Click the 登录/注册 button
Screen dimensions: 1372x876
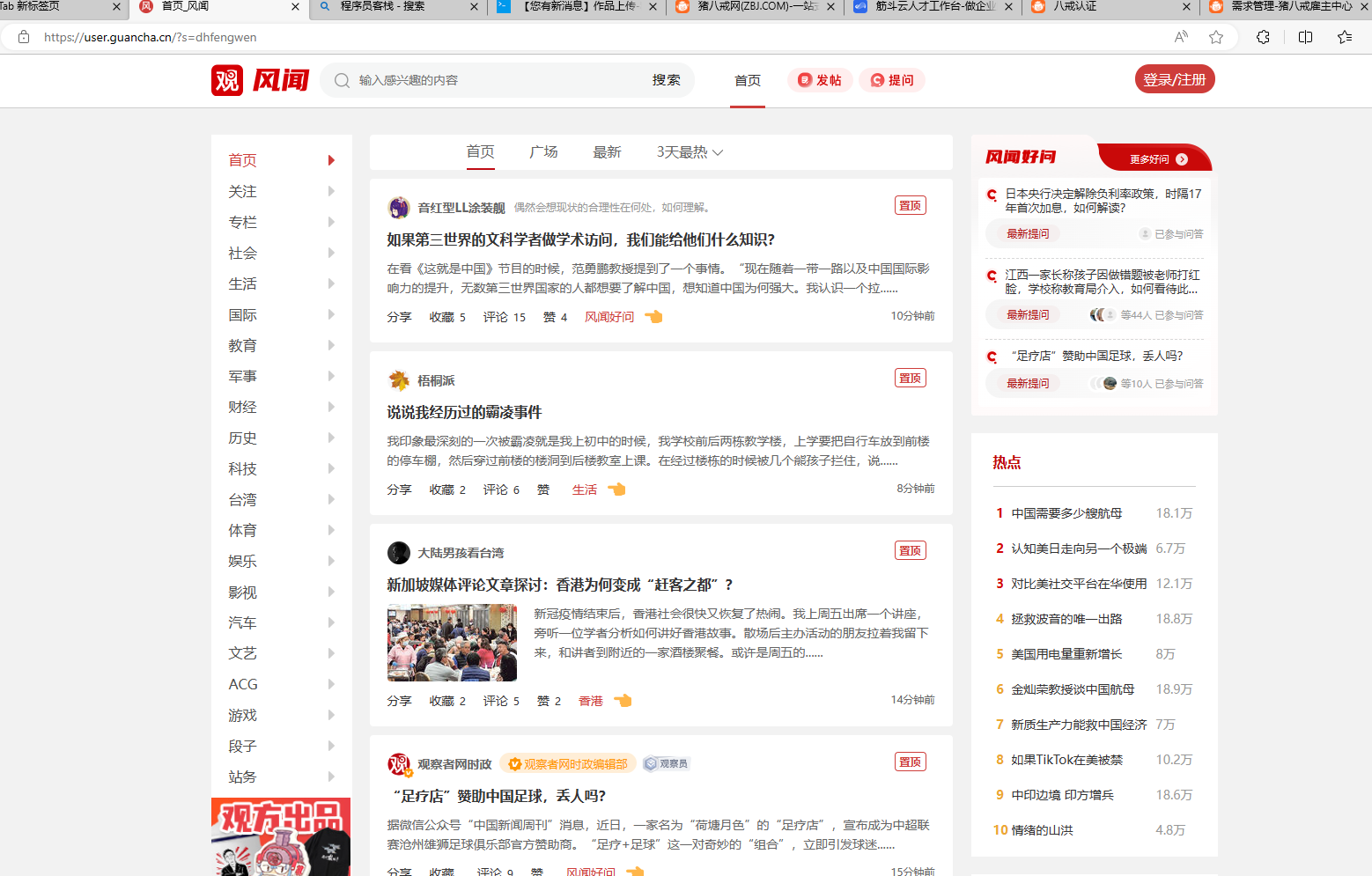[x=1175, y=79]
